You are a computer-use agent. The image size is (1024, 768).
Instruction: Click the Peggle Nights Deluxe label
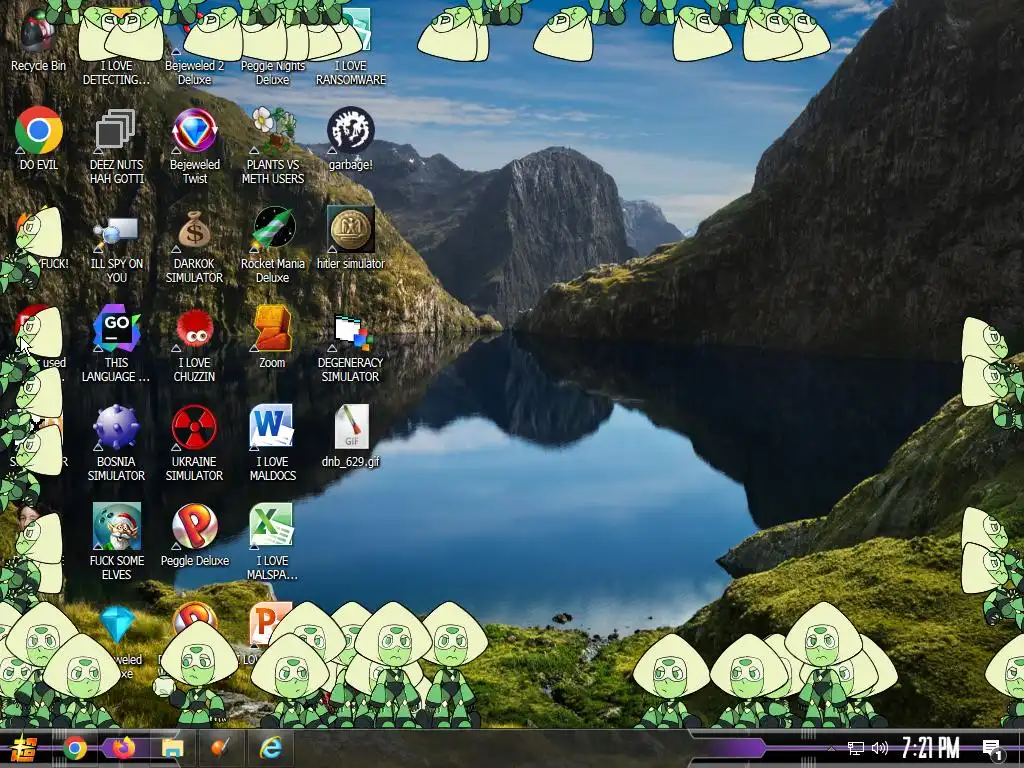[x=273, y=72]
